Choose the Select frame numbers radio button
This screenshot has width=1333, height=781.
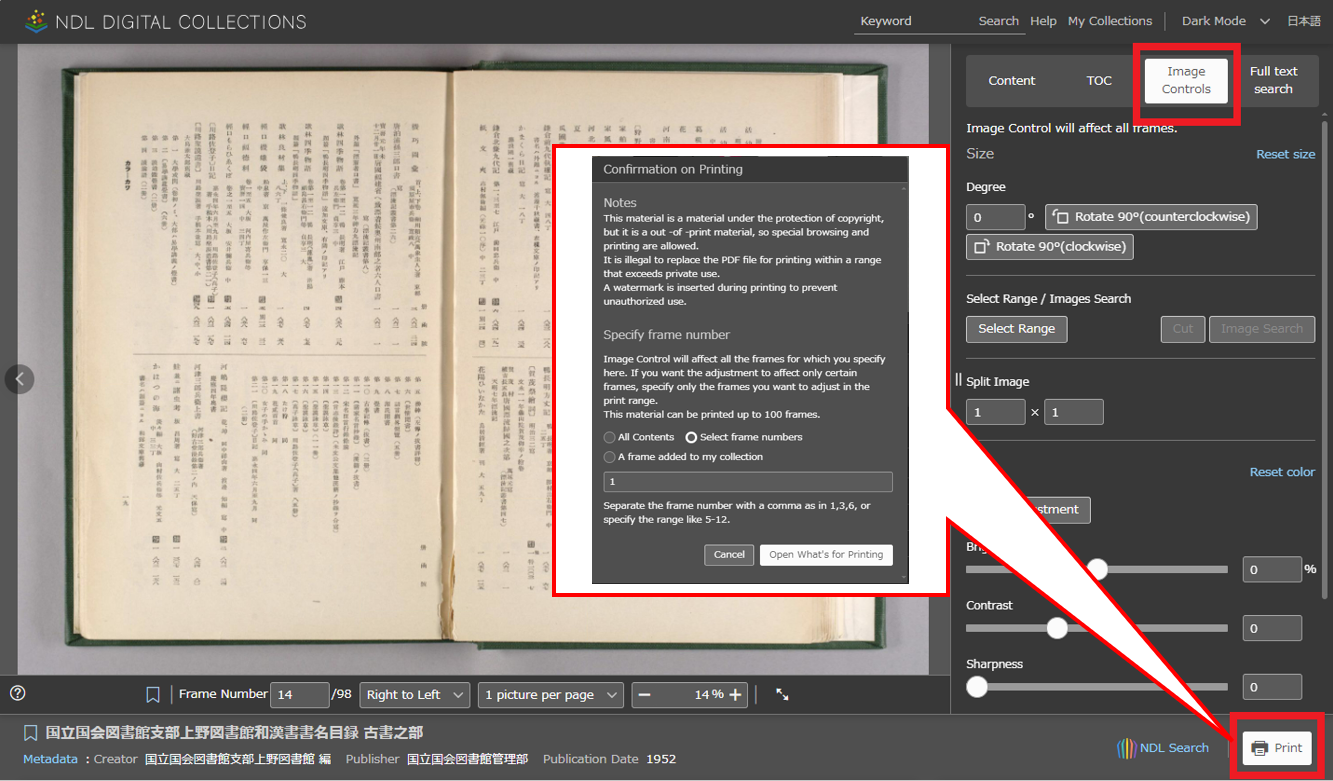point(691,438)
